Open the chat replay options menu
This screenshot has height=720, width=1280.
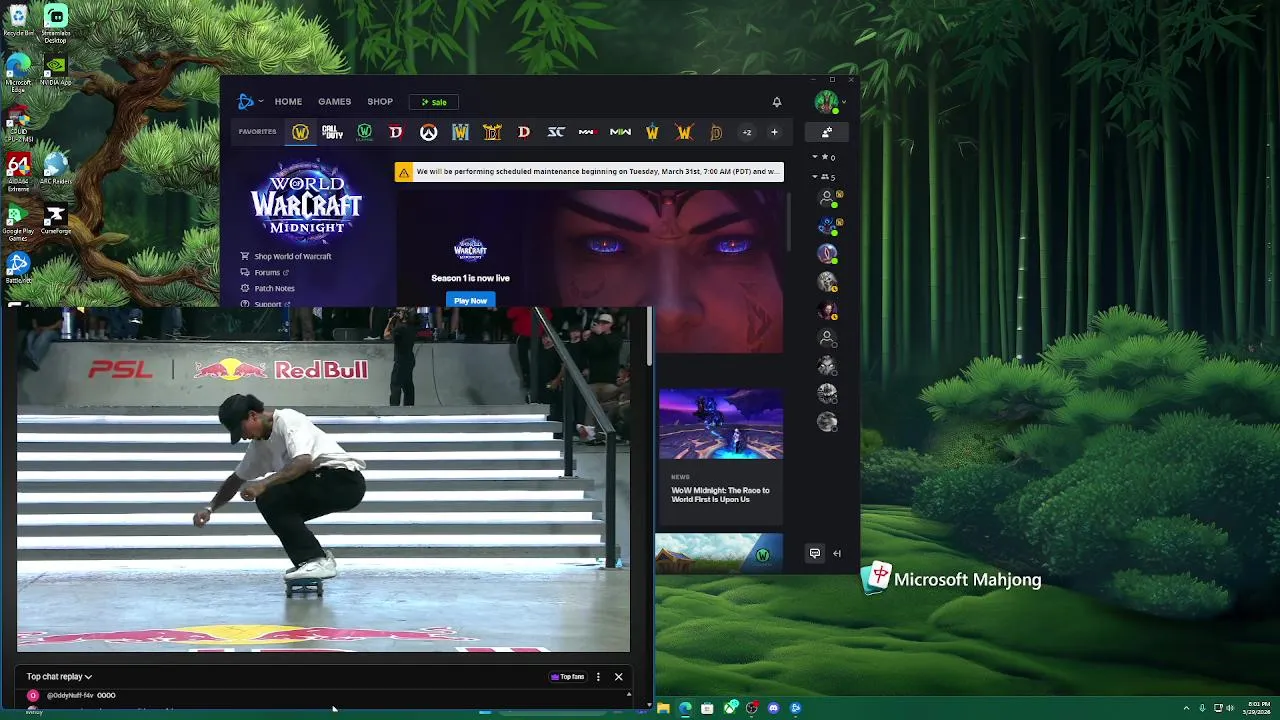coord(598,677)
